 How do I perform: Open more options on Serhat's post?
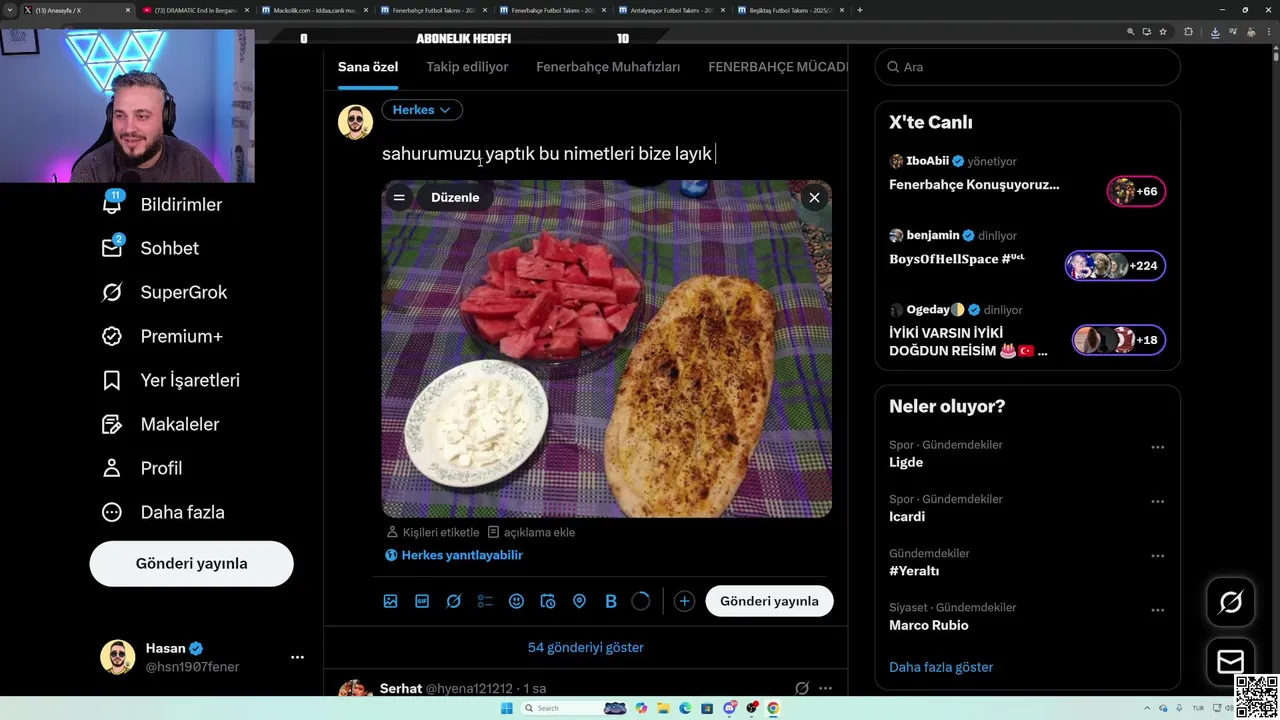[825, 688]
